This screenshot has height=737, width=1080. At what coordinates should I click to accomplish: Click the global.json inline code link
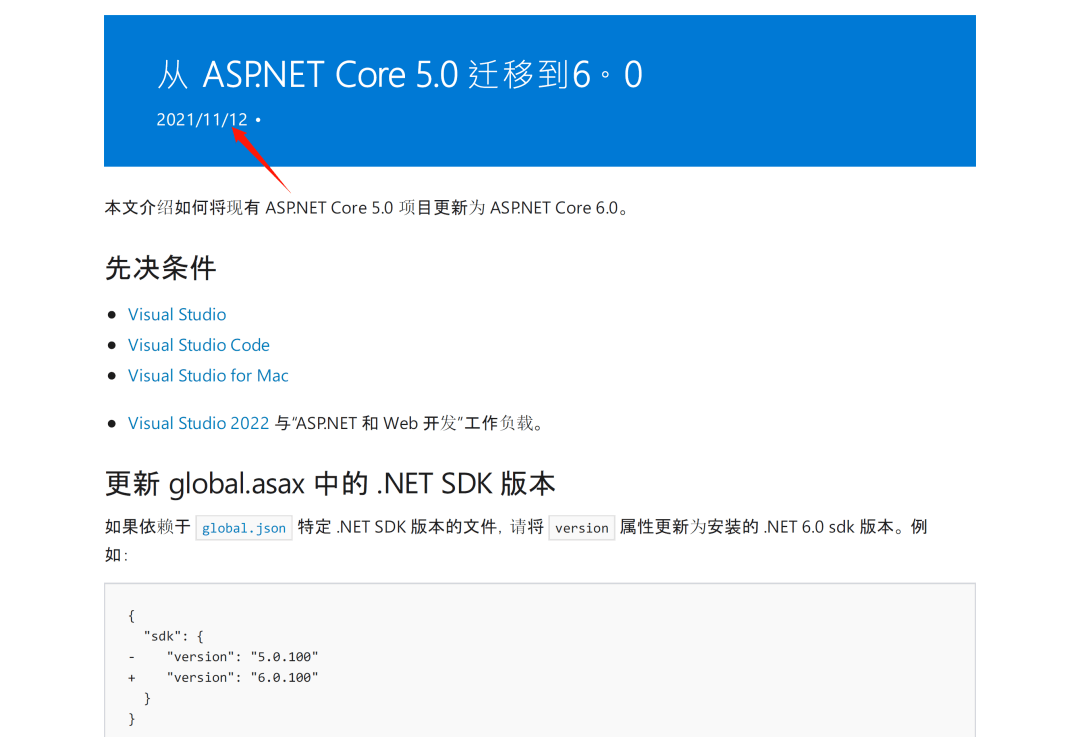244,528
